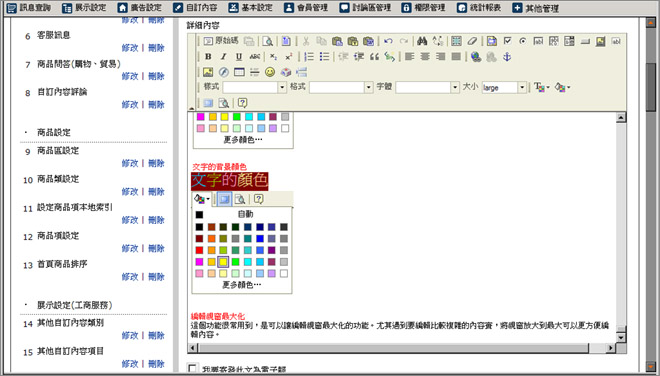This screenshot has width=660, height=376.
Task: Open the 訊息查詢 menu
Action: (29, 8)
